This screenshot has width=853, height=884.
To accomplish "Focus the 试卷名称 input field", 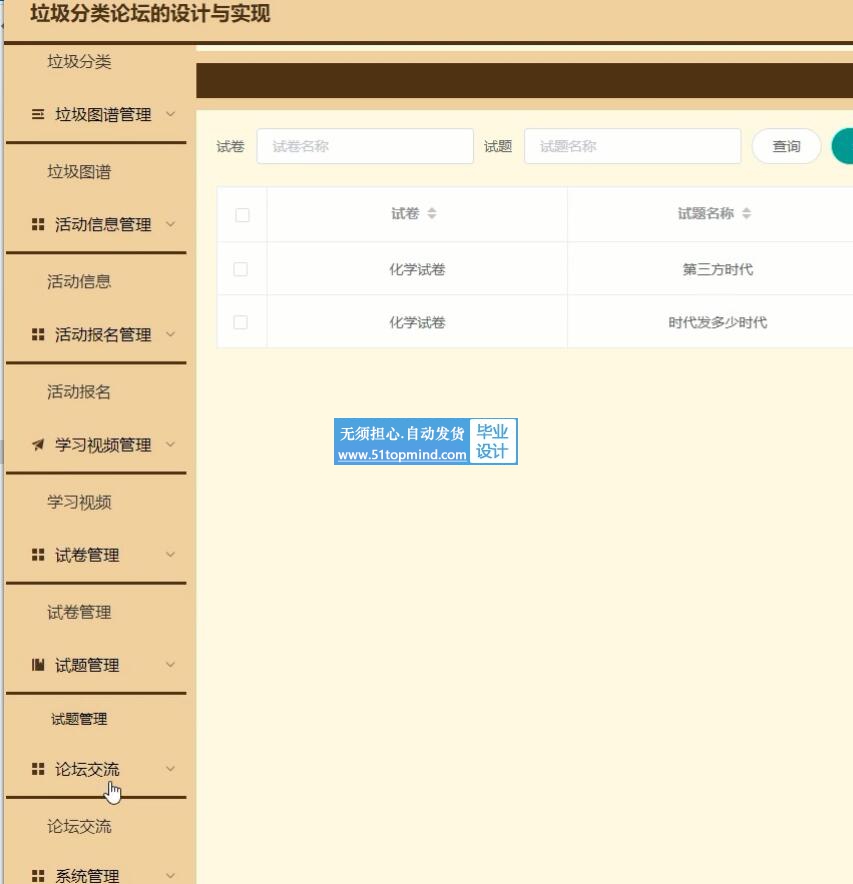I will click(x=365, y=146).
